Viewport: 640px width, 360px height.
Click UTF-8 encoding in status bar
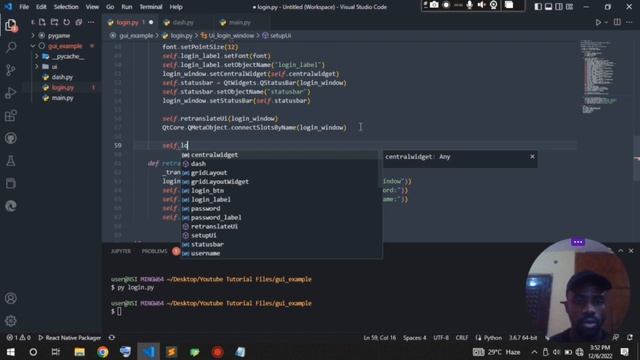coord(441,338)
